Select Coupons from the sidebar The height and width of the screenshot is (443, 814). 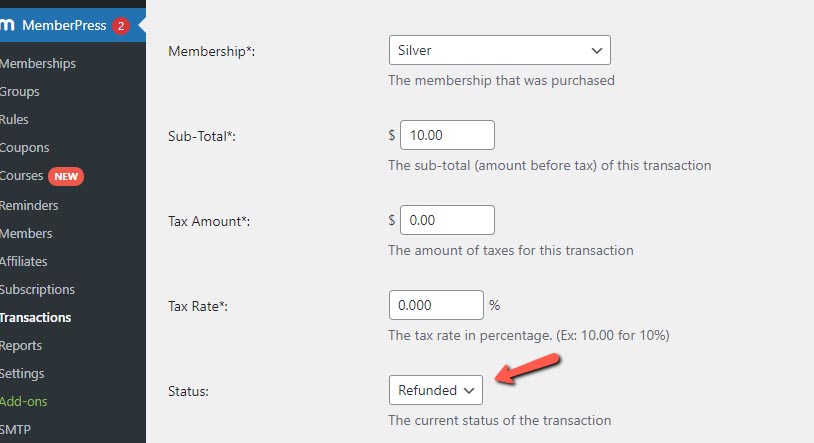24,147
